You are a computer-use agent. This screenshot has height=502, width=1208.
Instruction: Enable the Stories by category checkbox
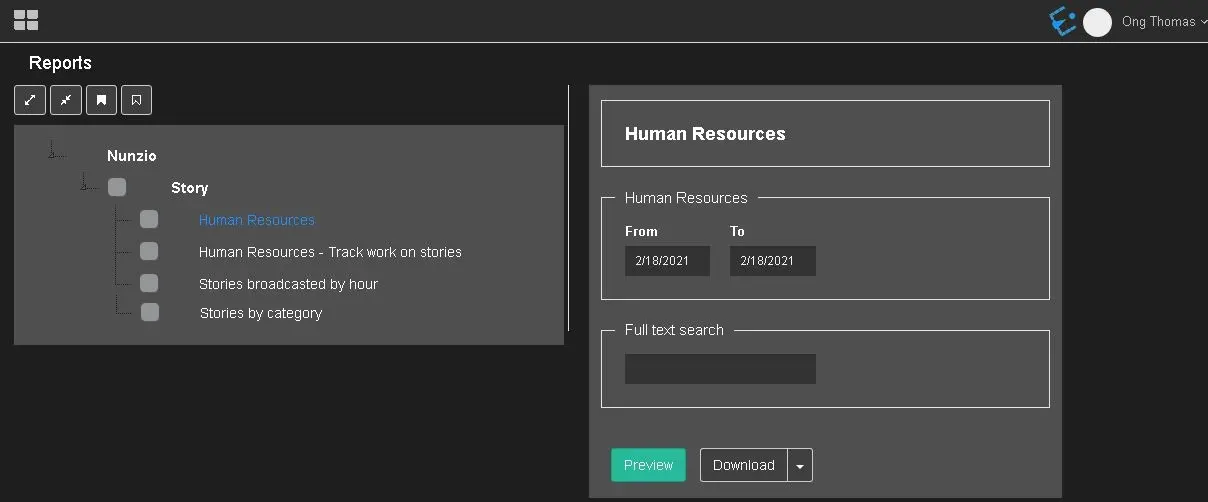click(149, 312)
